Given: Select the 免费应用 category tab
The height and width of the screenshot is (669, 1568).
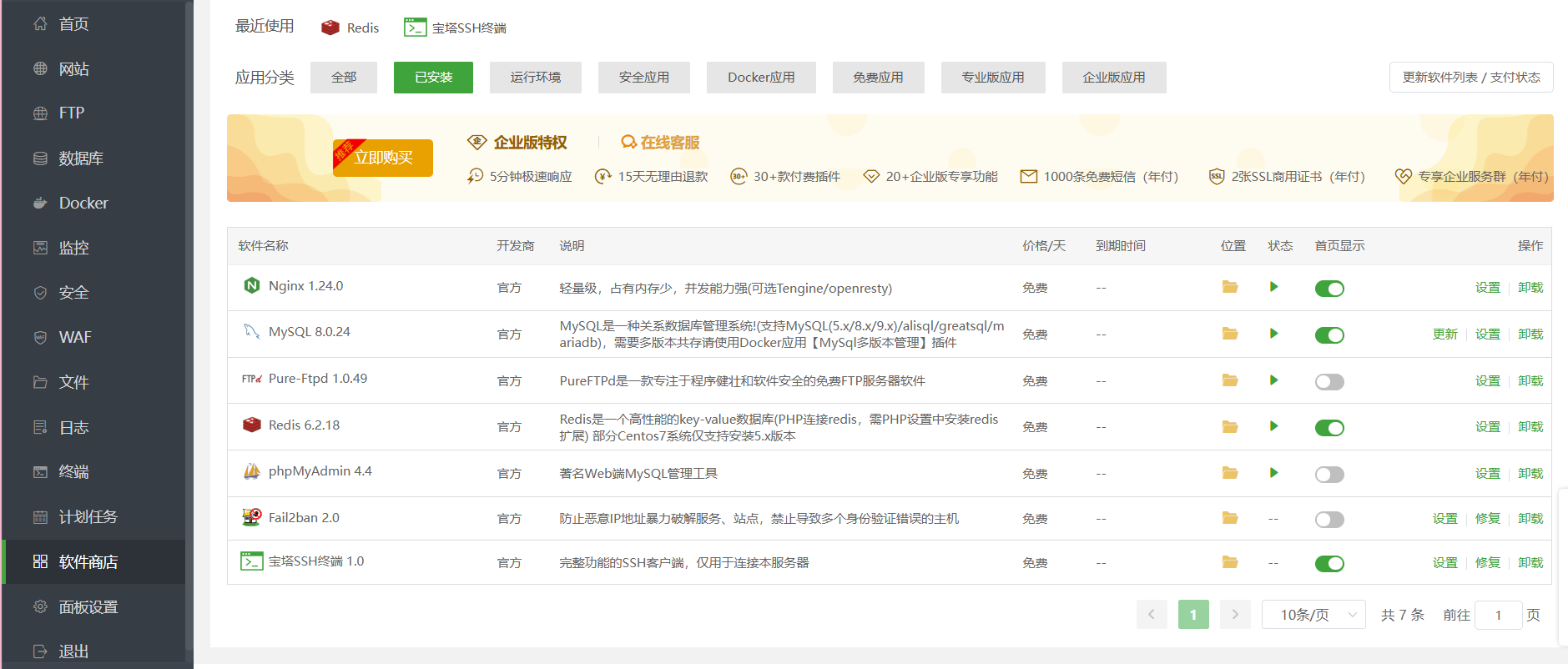Looking at the screenshot, I should point(878,78).
